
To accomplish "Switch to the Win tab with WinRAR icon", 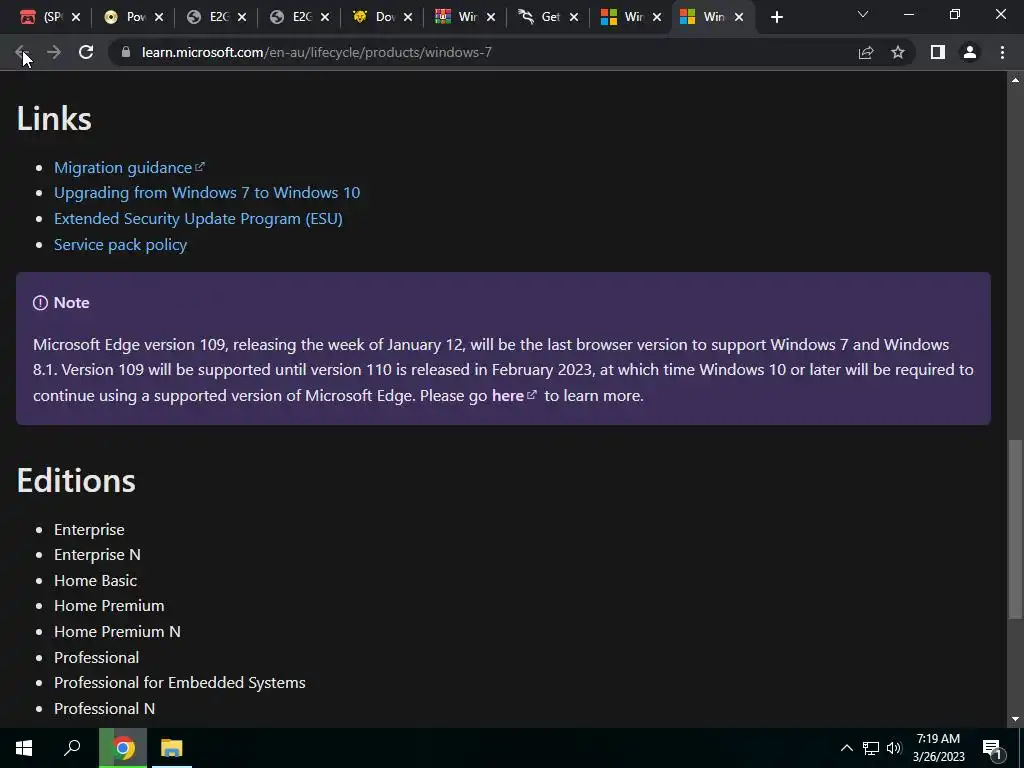I will point(456,17).
